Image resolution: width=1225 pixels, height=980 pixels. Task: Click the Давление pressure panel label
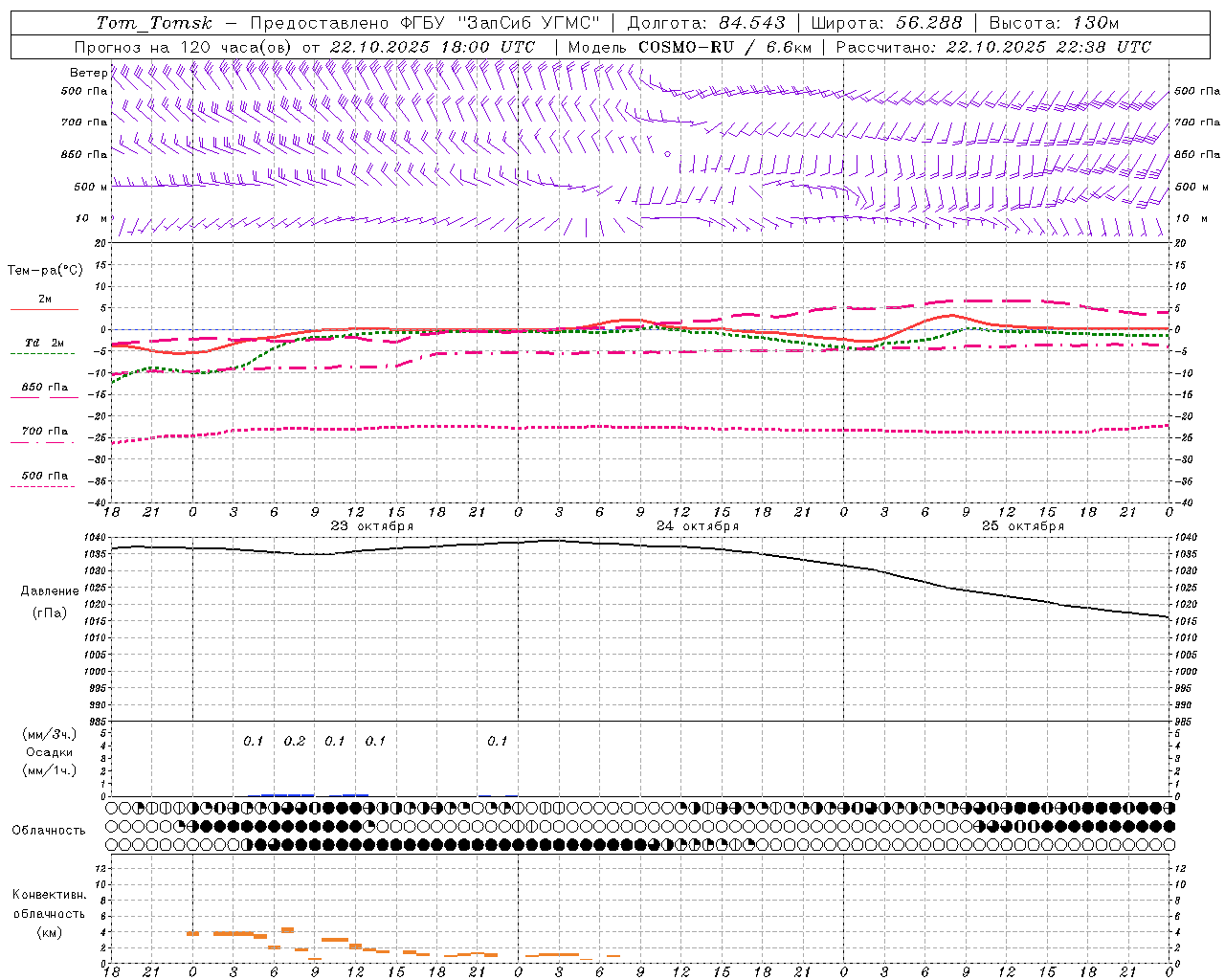(x=50, y=591)
